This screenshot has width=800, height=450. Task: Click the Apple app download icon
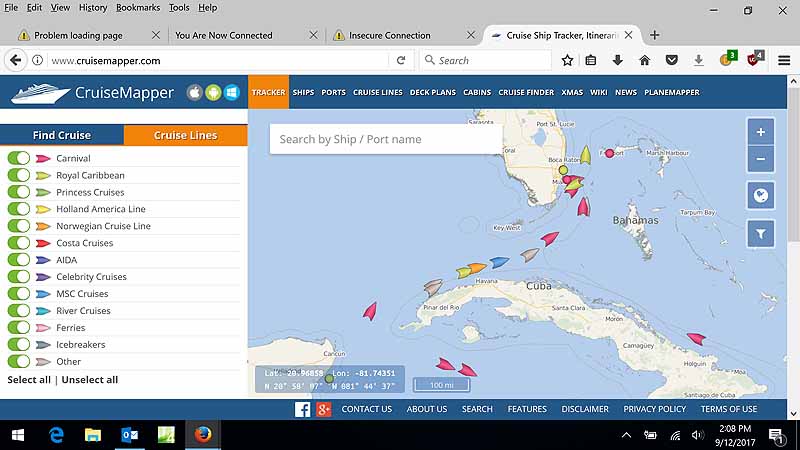click(194, 92)
